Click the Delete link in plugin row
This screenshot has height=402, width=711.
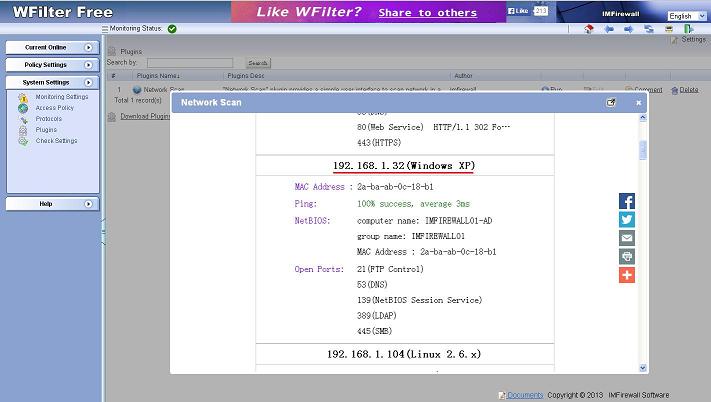pyautogui.click(x=689, y=90)
